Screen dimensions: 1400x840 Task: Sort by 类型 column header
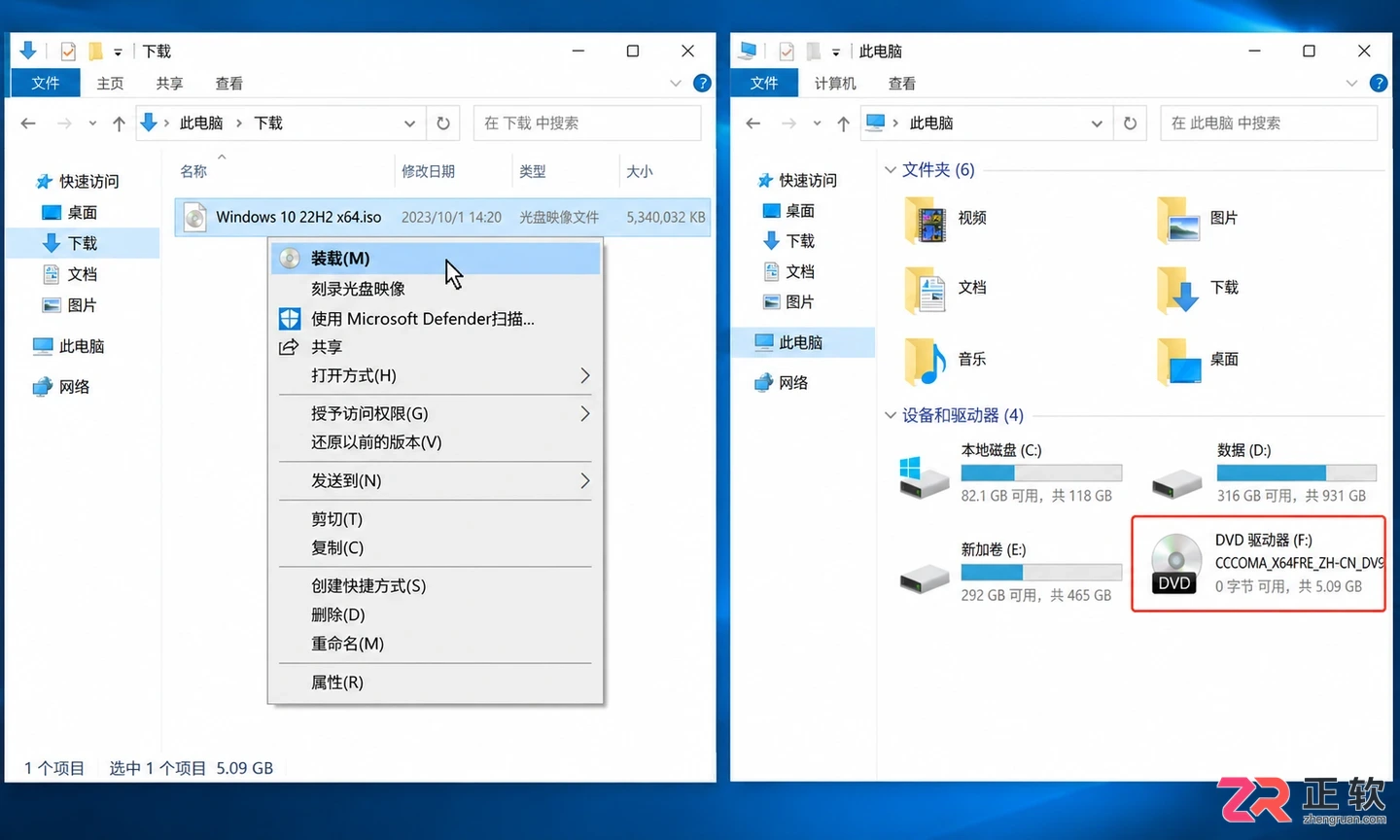533,172
